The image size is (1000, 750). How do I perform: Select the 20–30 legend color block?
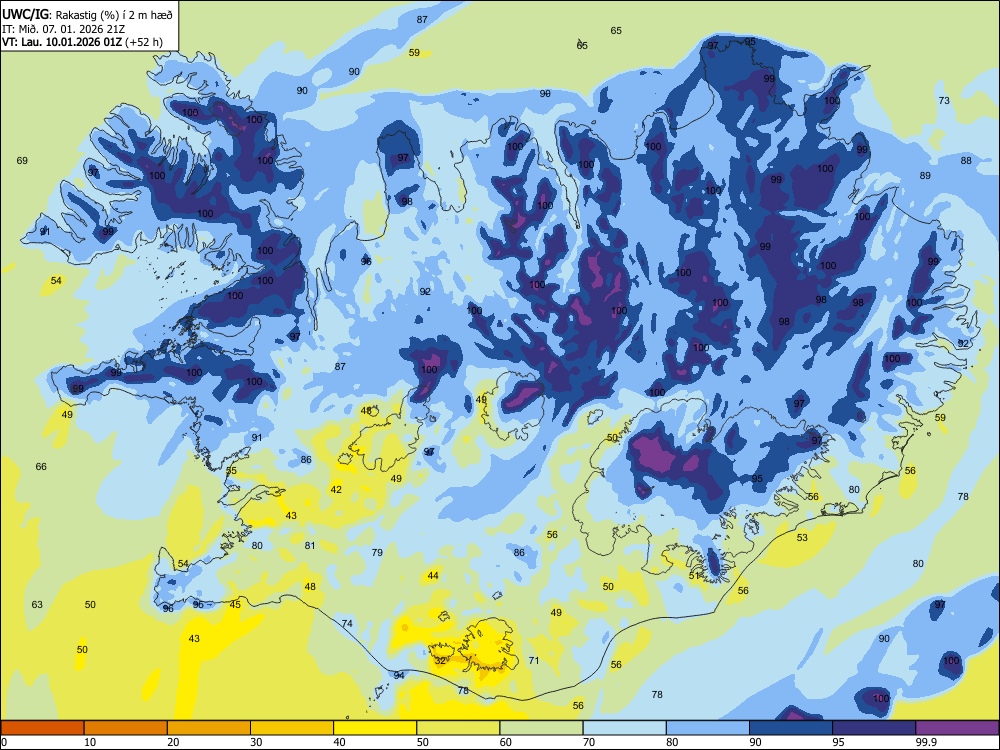point(209,728)
